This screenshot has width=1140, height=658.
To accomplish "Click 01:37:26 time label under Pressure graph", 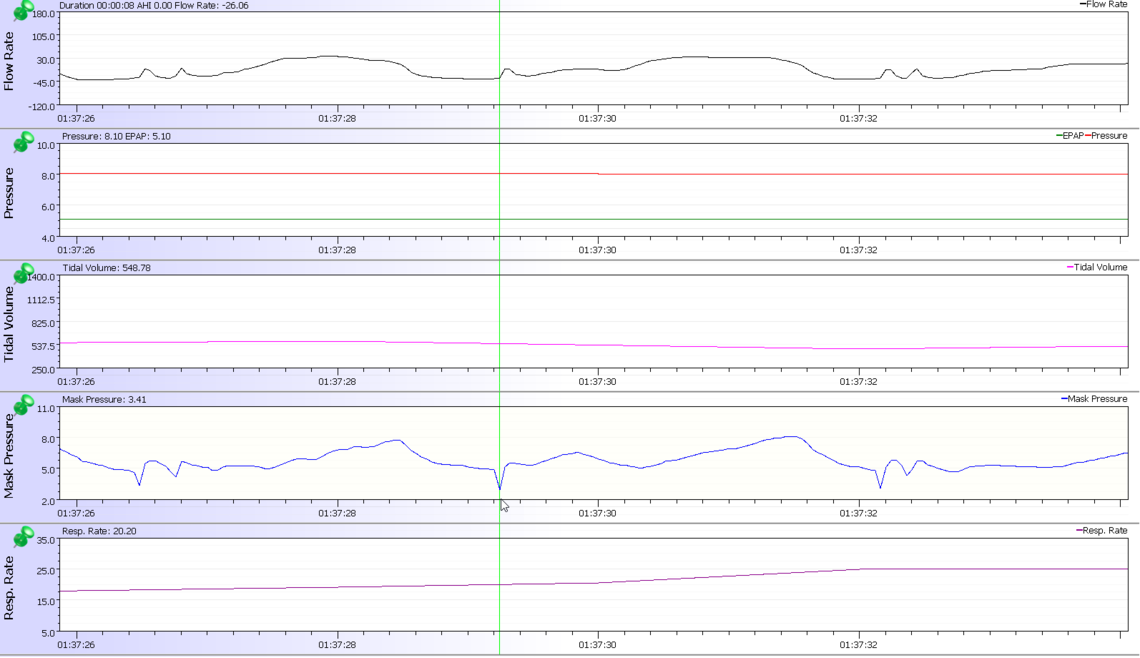I will click(x=76, y=250).
